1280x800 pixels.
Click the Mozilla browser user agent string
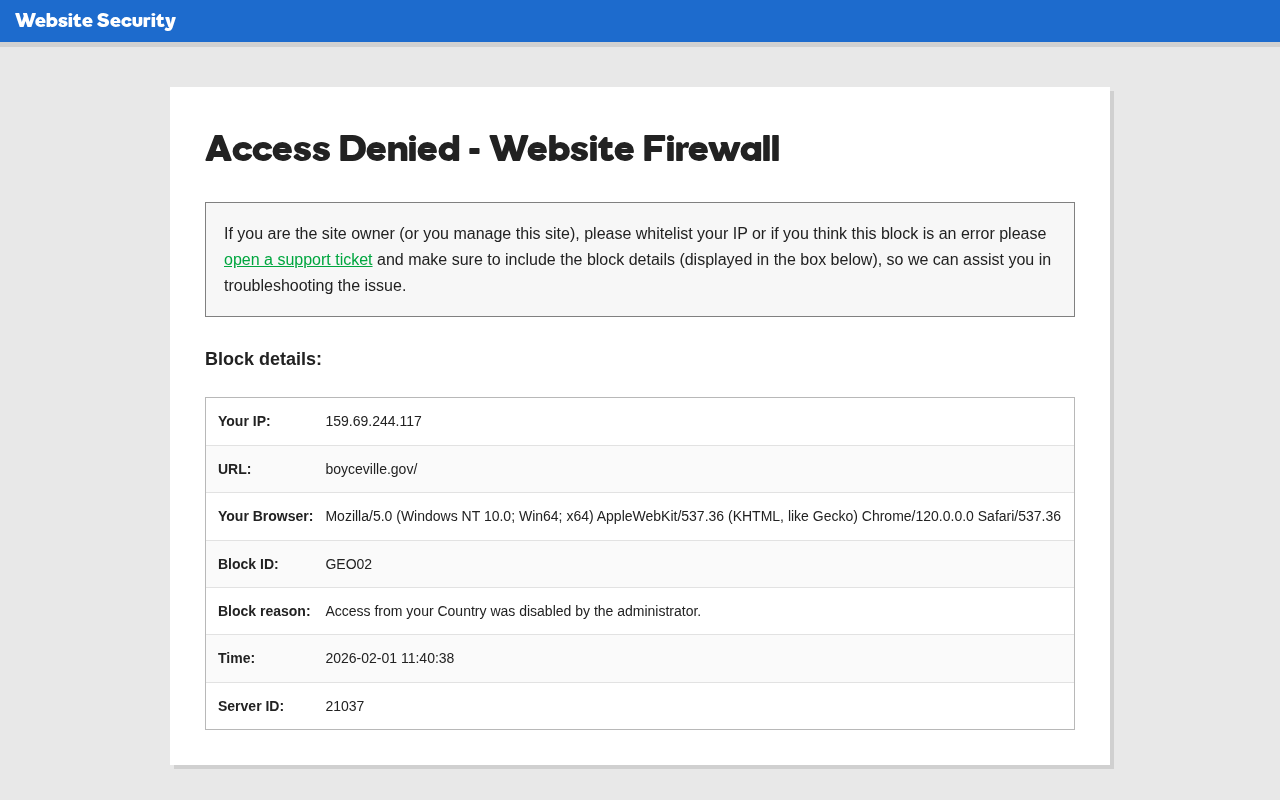point(693,516)
